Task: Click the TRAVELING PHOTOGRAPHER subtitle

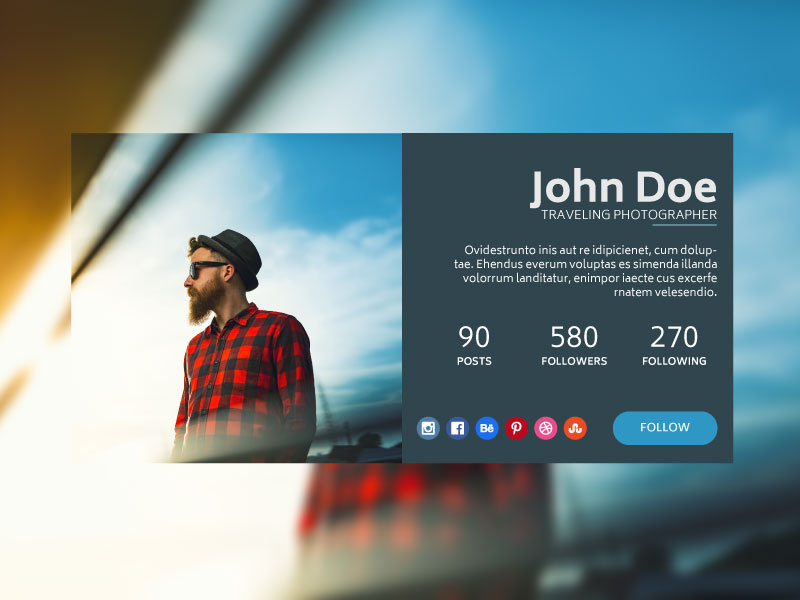Action: pyautogui.click(x=628, y=214)
